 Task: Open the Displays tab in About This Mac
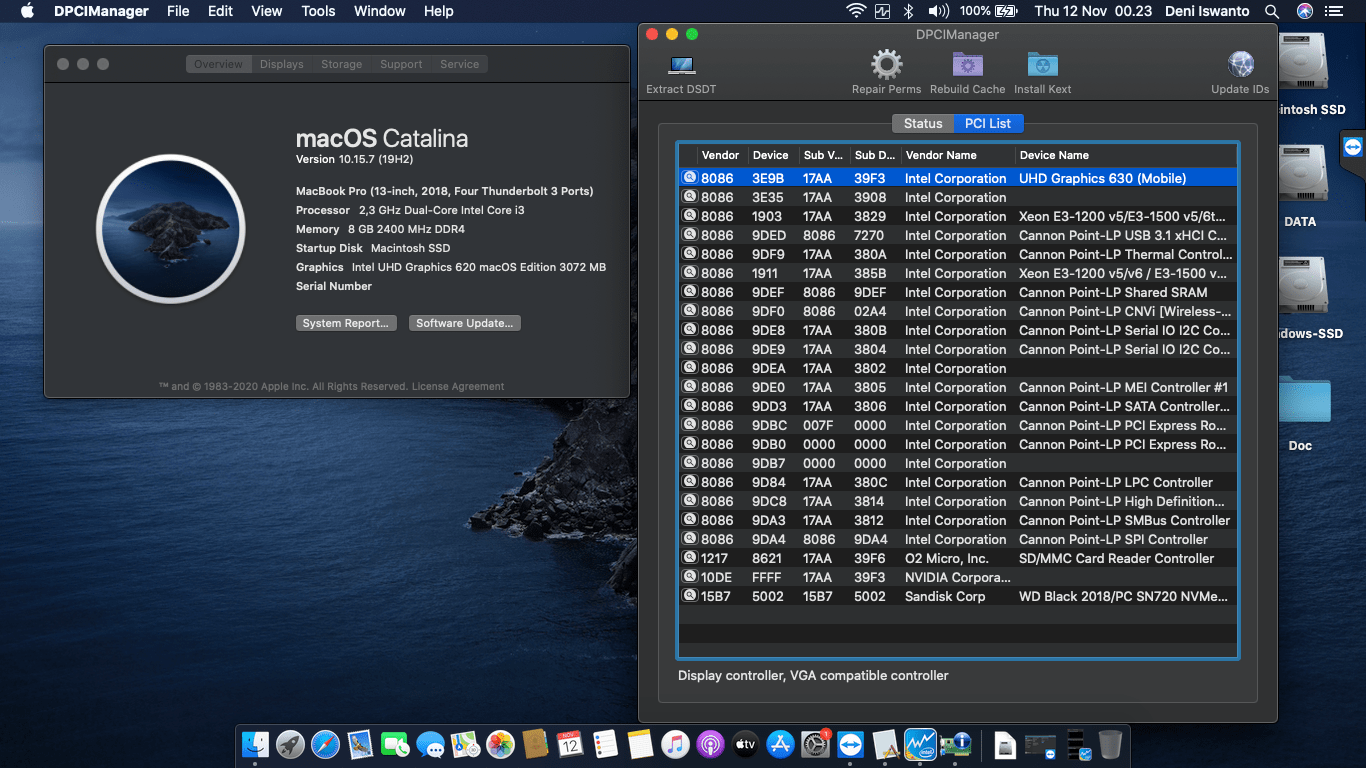click(281, 64)
